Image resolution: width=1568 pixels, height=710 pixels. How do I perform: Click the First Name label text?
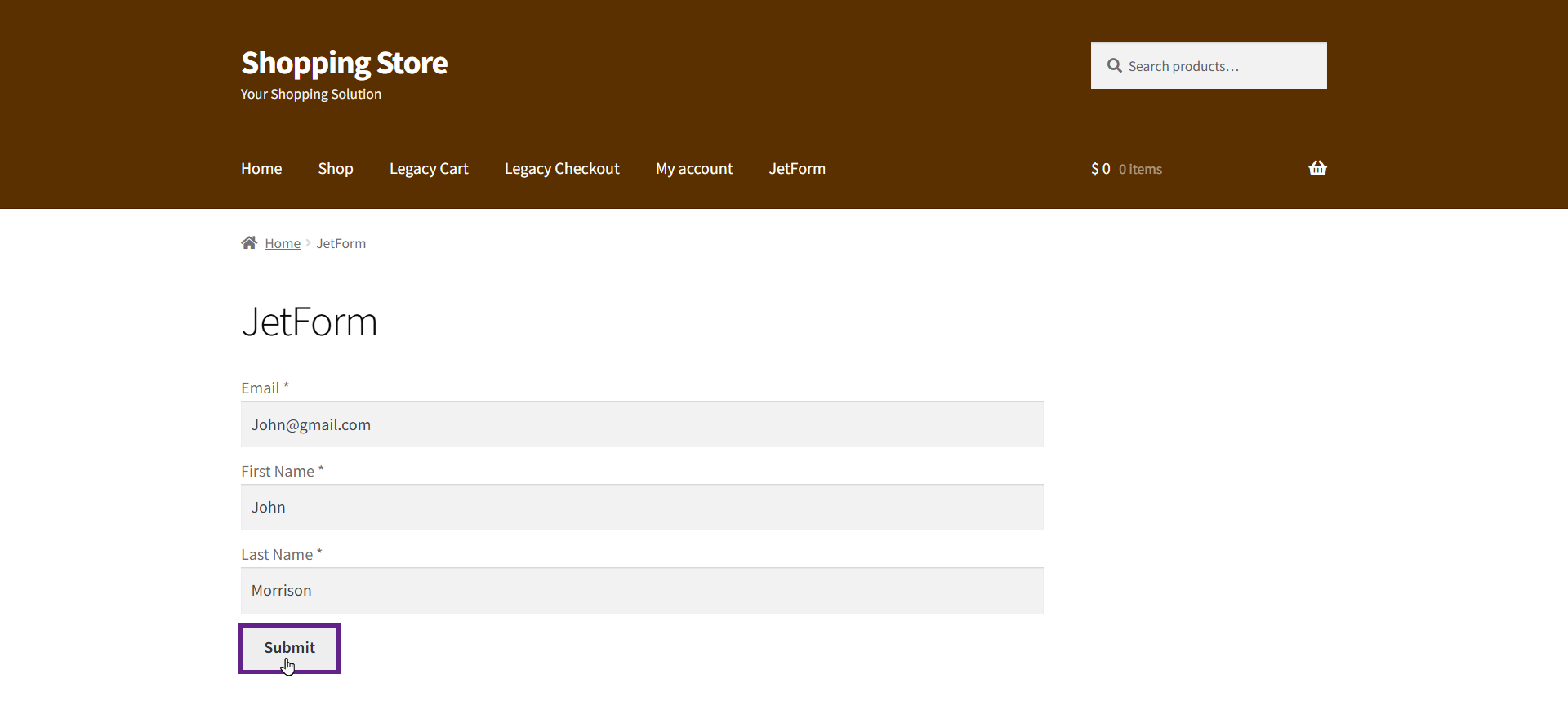pyautogui.click(x=278, y=472)
